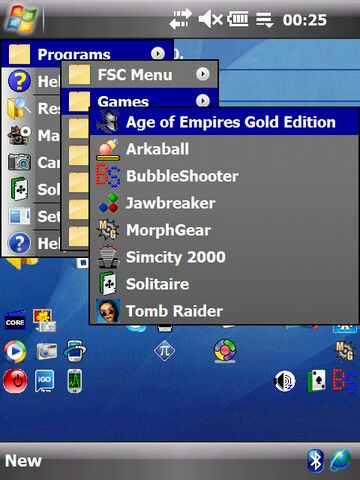This screenshot has height=480, width=360.
Task: Open the CORE player desktop icon
Action: point(15,321)
